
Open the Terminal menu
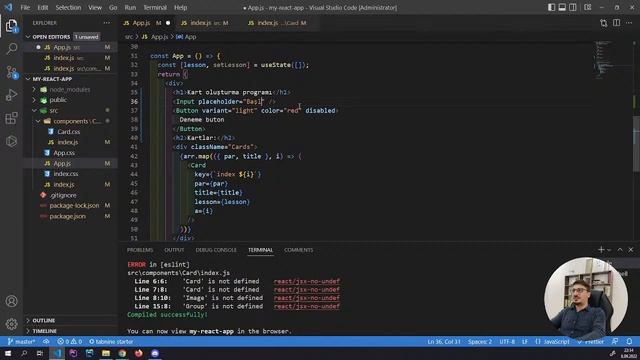pos(155,7)
